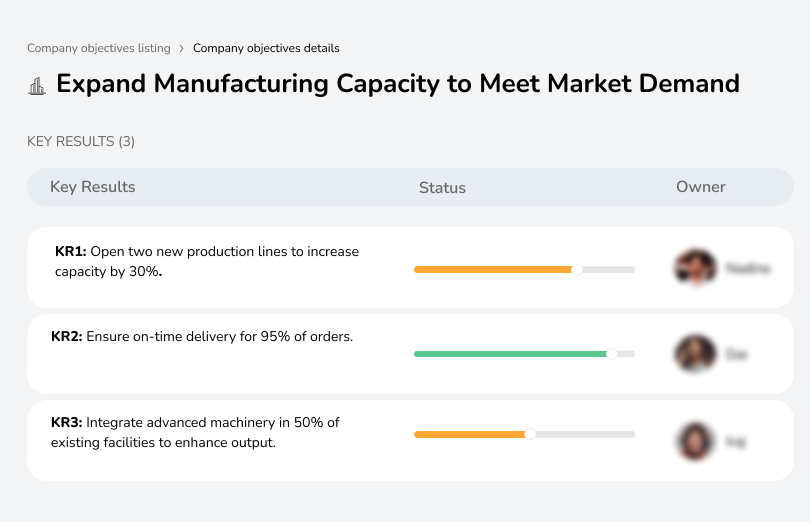Click the Company objectives details breadcrumb
This screenshot has height=522, width=810.
pyautogui.click(x=266, y=48)
